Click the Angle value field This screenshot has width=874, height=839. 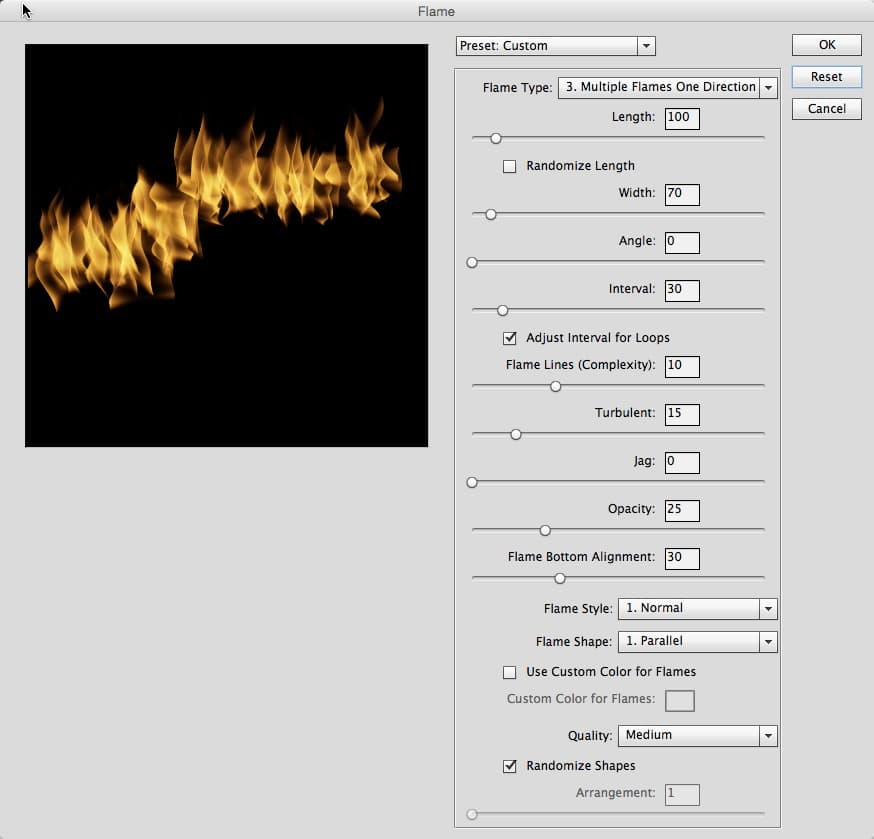tap(682, 243)
